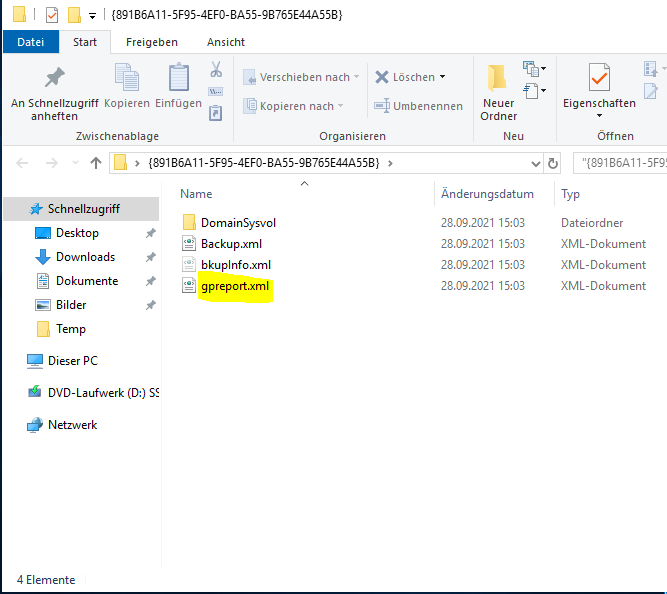The width and height of the screenshot is (667, 594).
Task: Open the quick access toolbar dropdown
Action: point(92,17)
